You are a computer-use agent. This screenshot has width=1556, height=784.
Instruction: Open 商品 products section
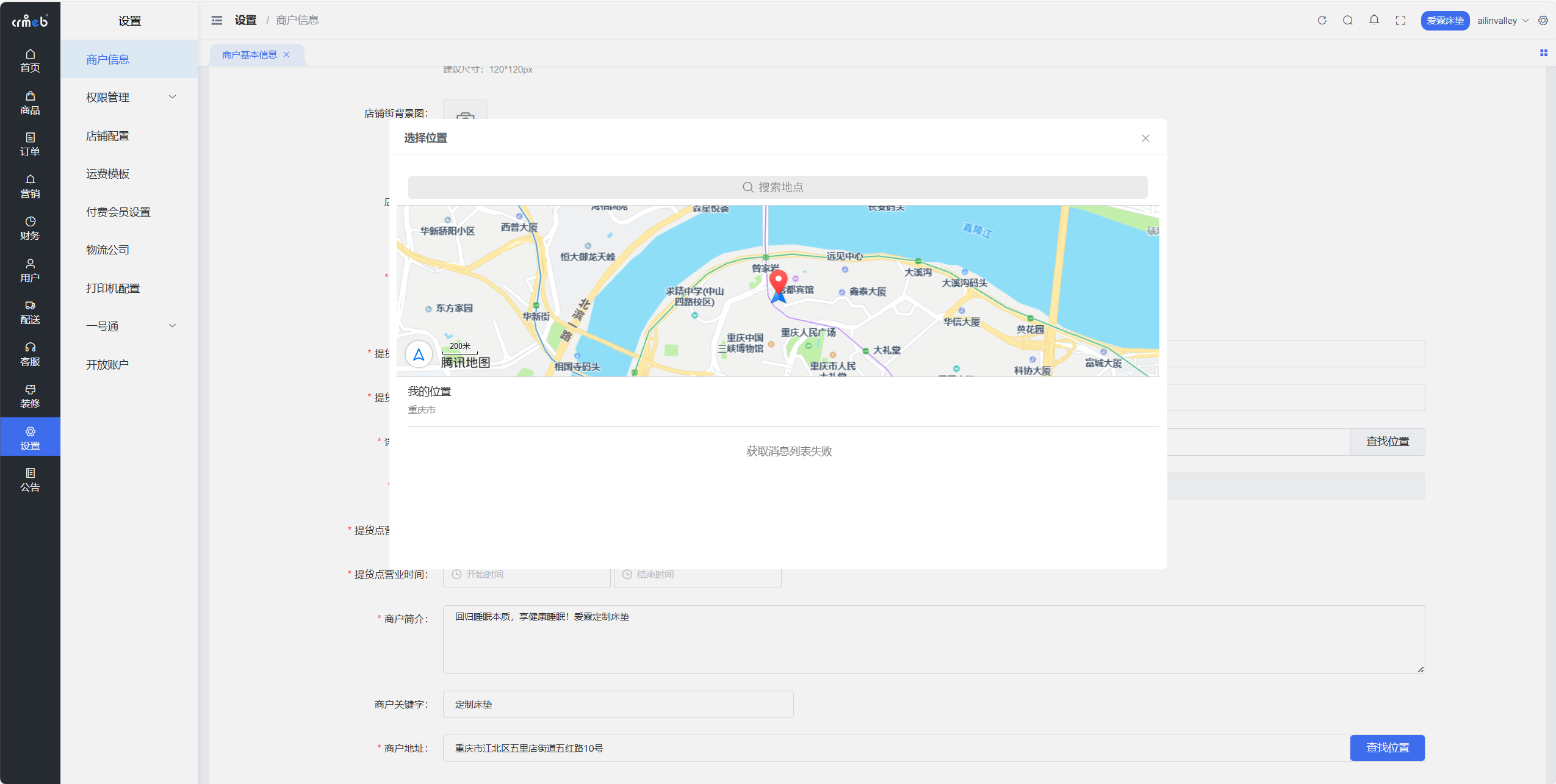coord(30,102)
